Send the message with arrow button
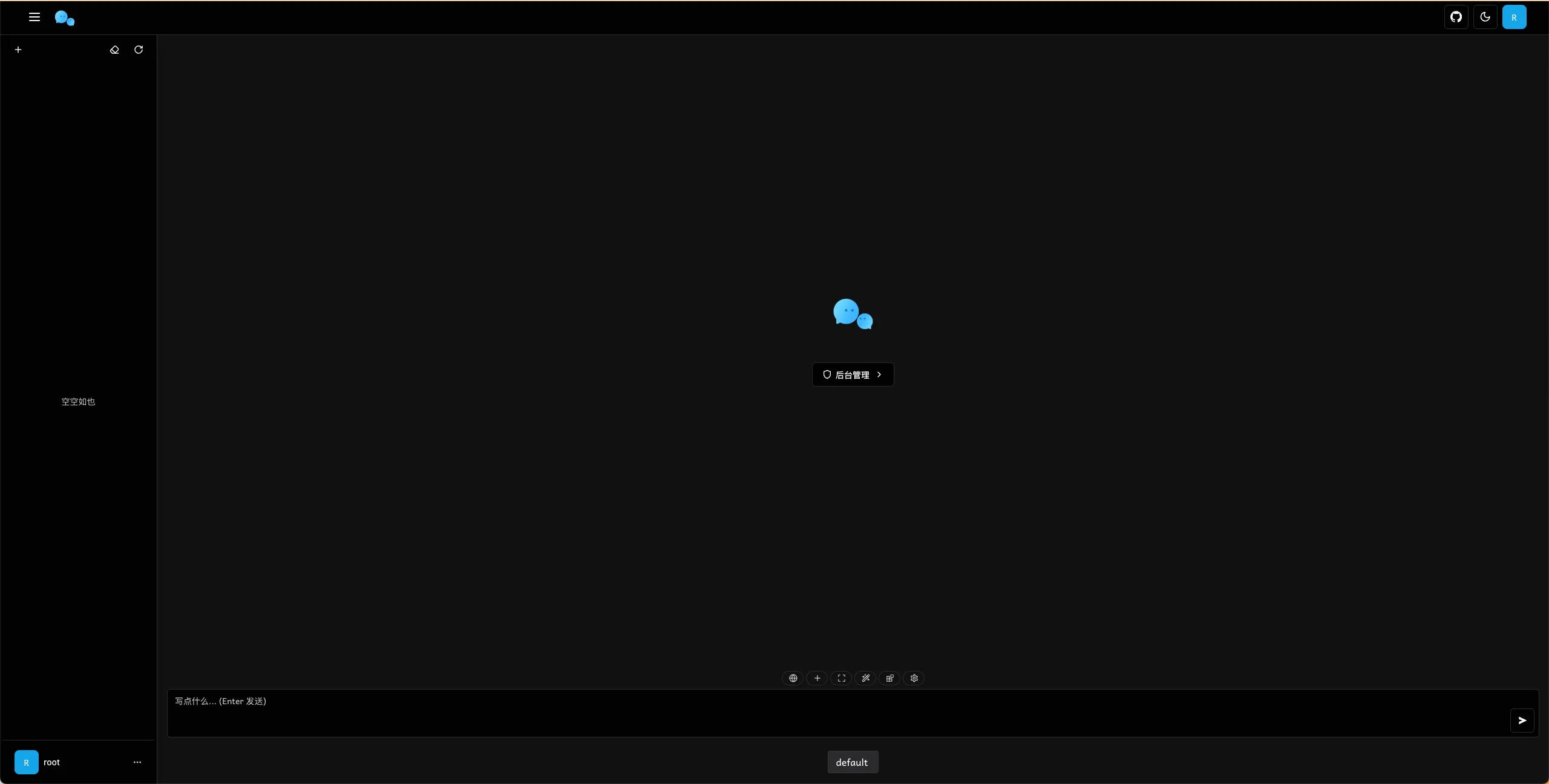Image resolution: width=1549 pixels, height=784 pixels. click(x=1522, y=720)
